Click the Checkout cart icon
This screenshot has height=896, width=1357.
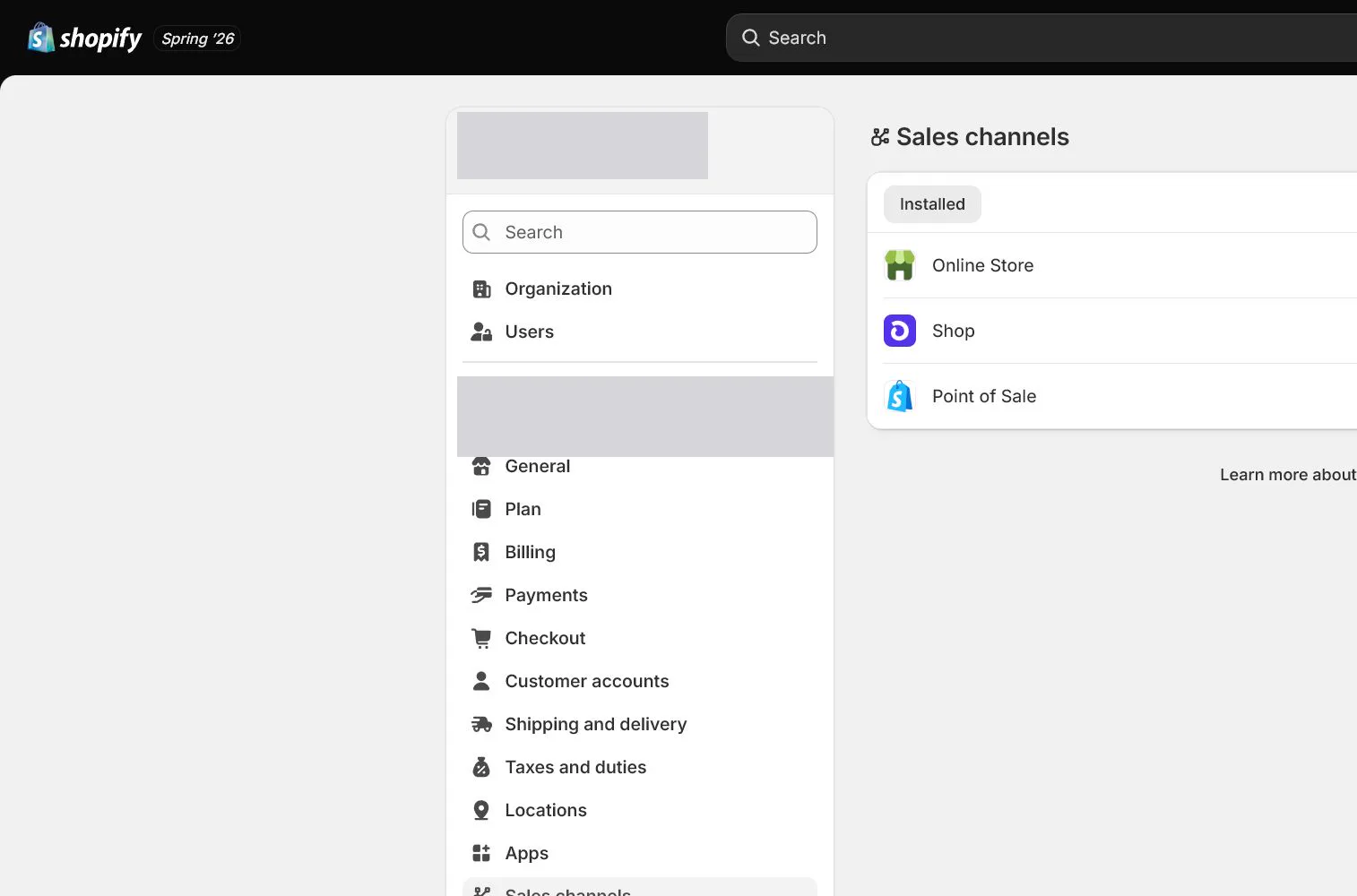(481, 638)
